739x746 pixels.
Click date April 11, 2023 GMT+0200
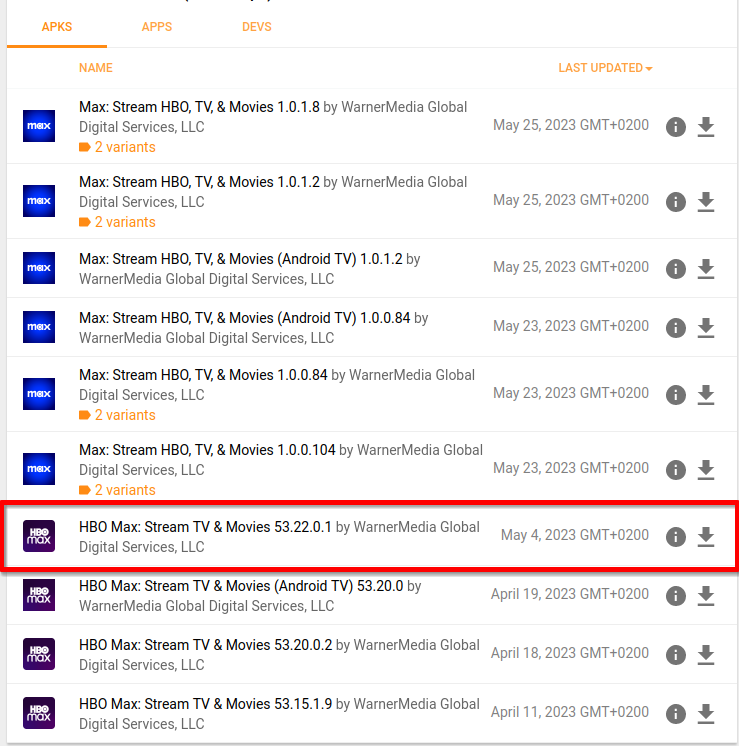coord(570,712)
